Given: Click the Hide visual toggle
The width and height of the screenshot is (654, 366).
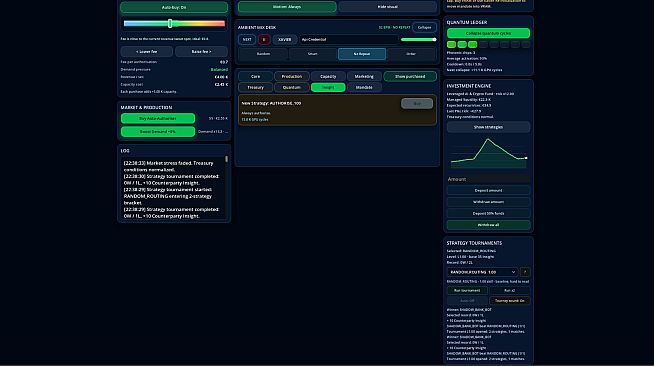Looking at the screenshot, I should point(387,7).
